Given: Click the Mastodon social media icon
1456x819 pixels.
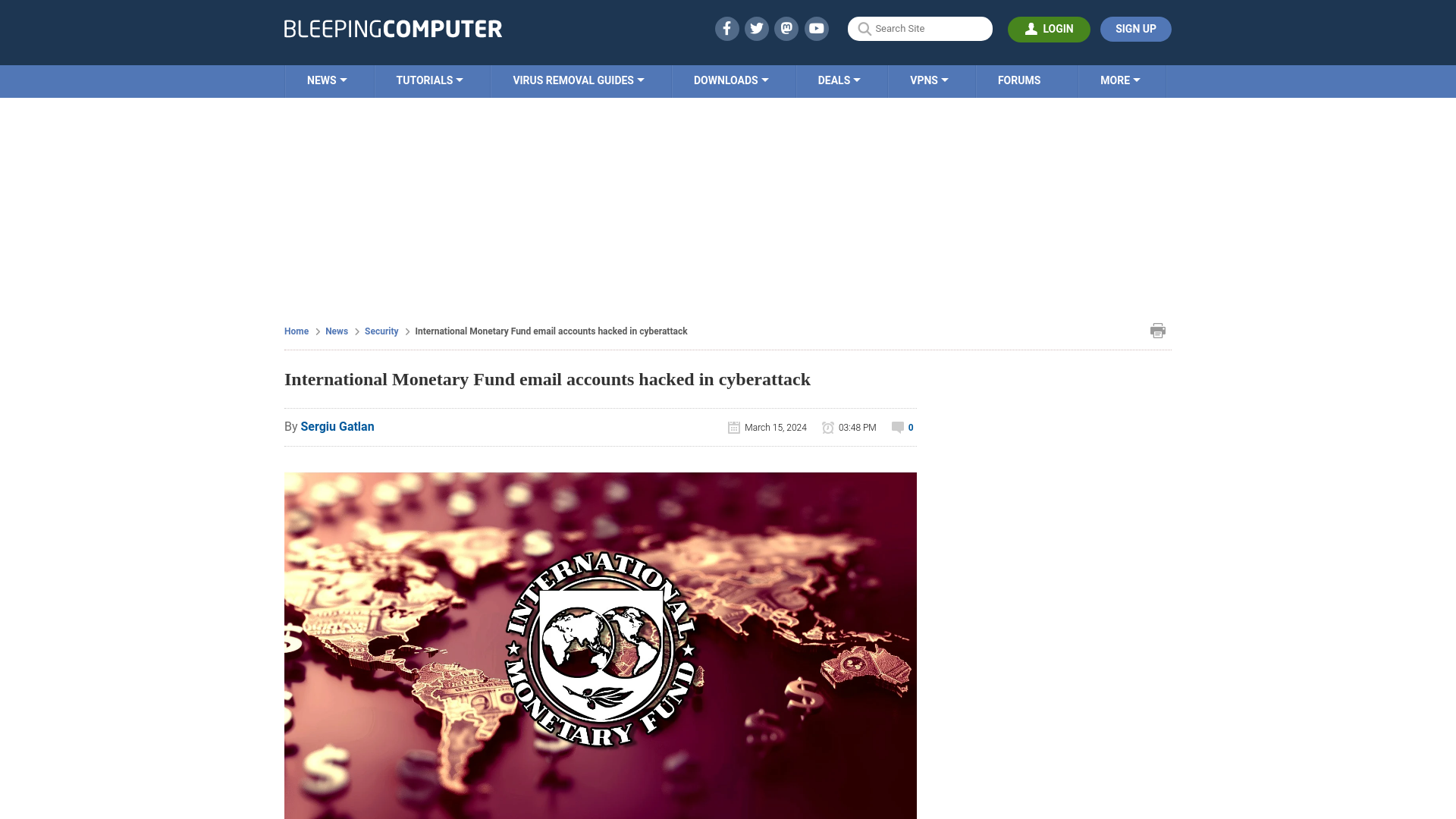Looking at the screenshot, I should click(786, 28).
